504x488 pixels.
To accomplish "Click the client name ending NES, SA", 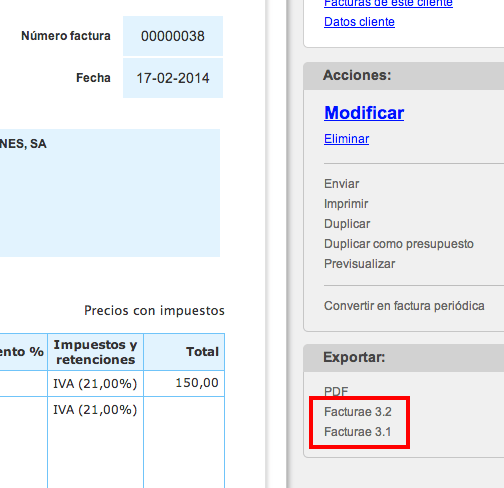I will [x=23, y=144].
